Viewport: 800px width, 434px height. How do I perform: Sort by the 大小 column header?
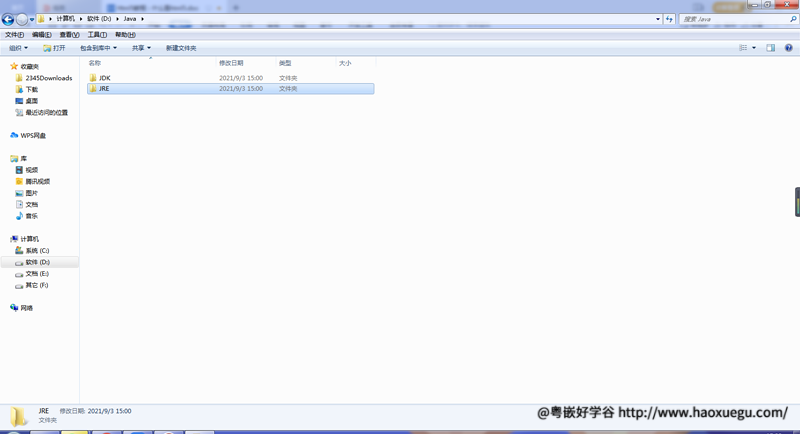tap(345, 63)
